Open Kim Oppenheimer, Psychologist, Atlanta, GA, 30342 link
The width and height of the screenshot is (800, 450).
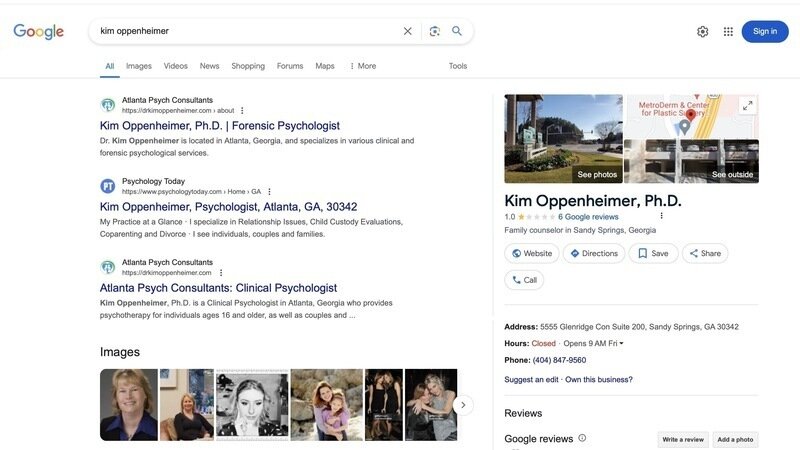click(x=229, y=207)
